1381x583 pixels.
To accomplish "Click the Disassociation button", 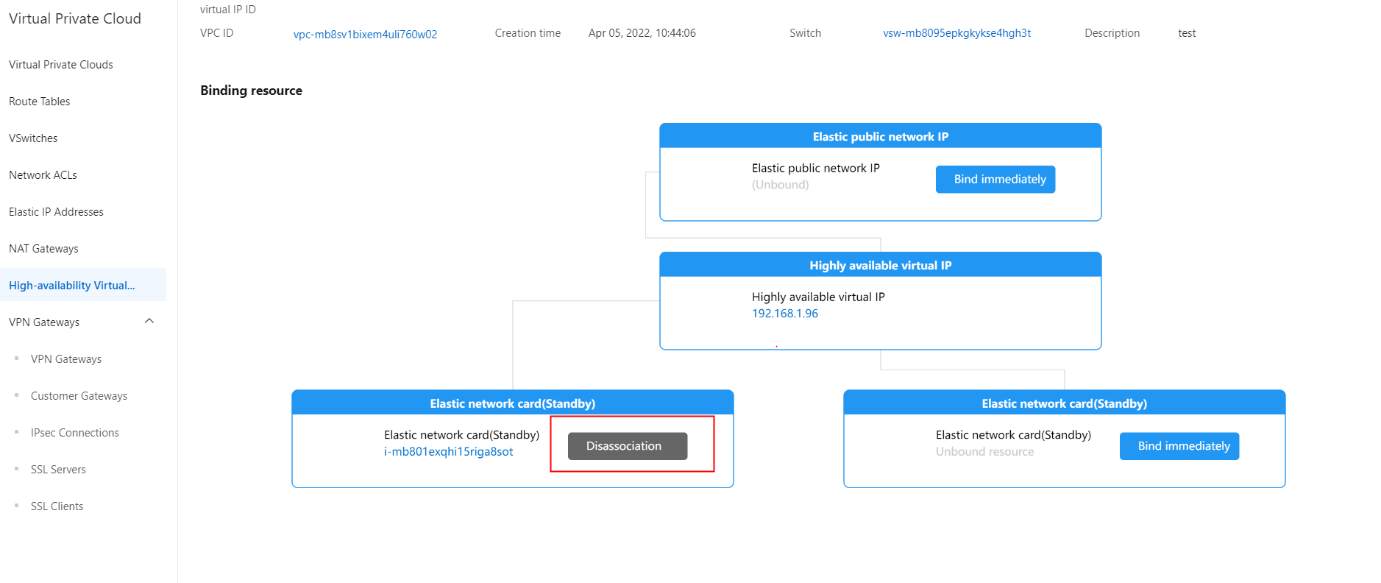I will click(x=628, y=446).
